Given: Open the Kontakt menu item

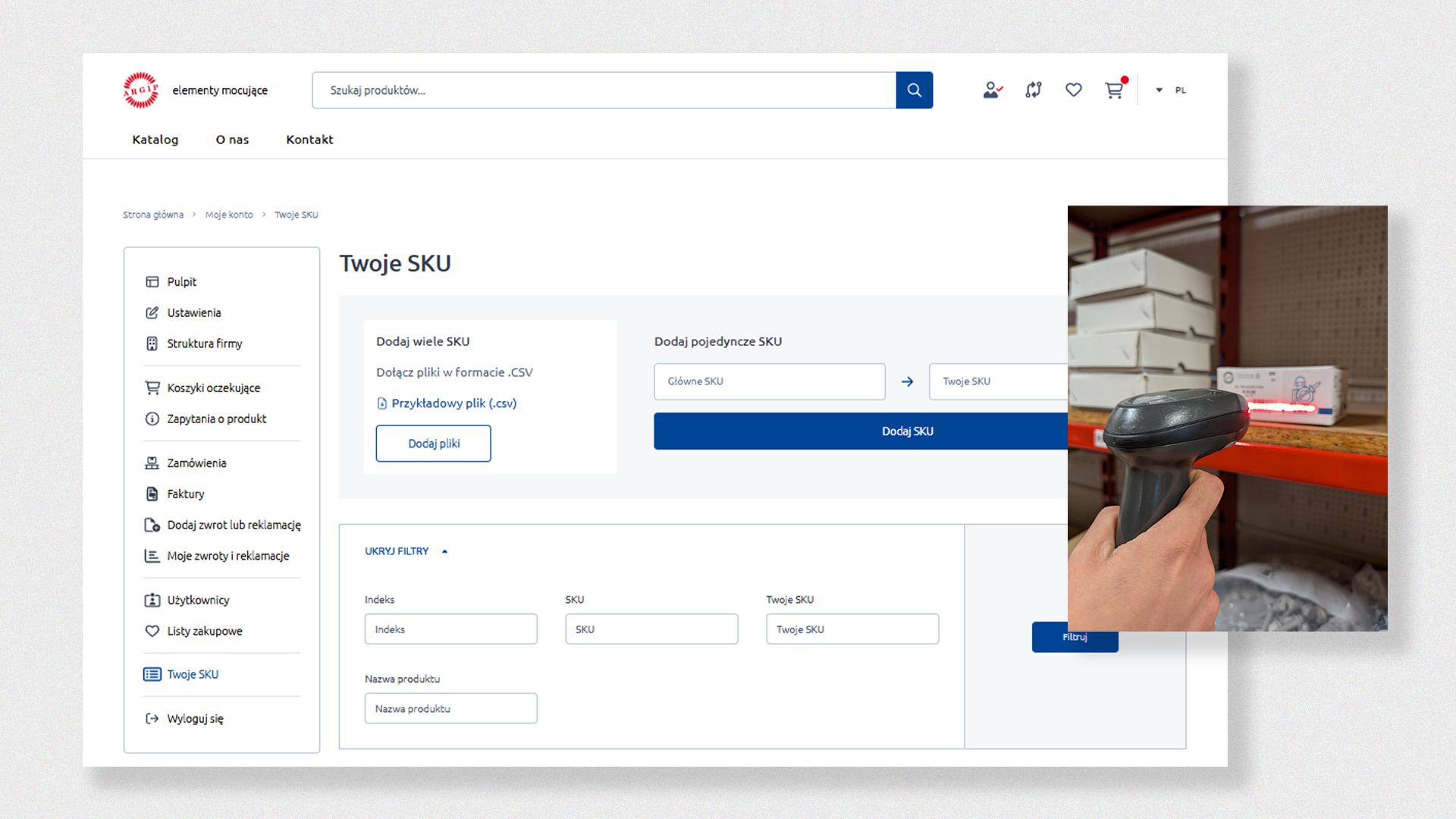Looking at the screenshot, I should coord(309,140).
